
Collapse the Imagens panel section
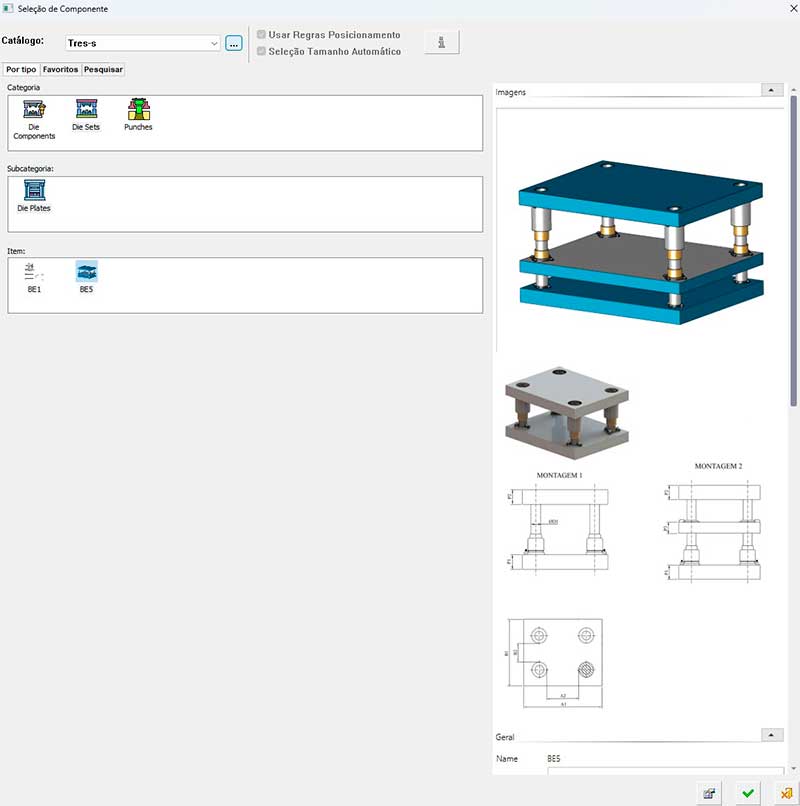771,90
